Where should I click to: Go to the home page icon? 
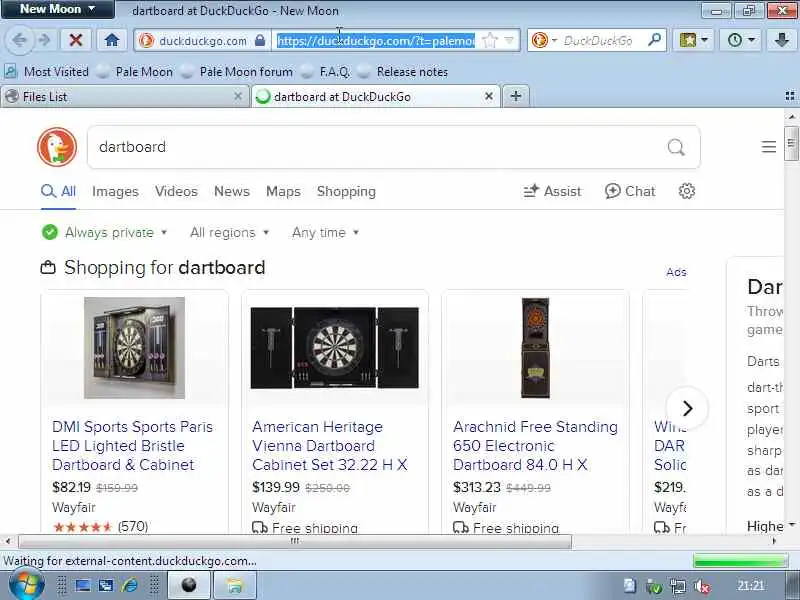point(112,40)
